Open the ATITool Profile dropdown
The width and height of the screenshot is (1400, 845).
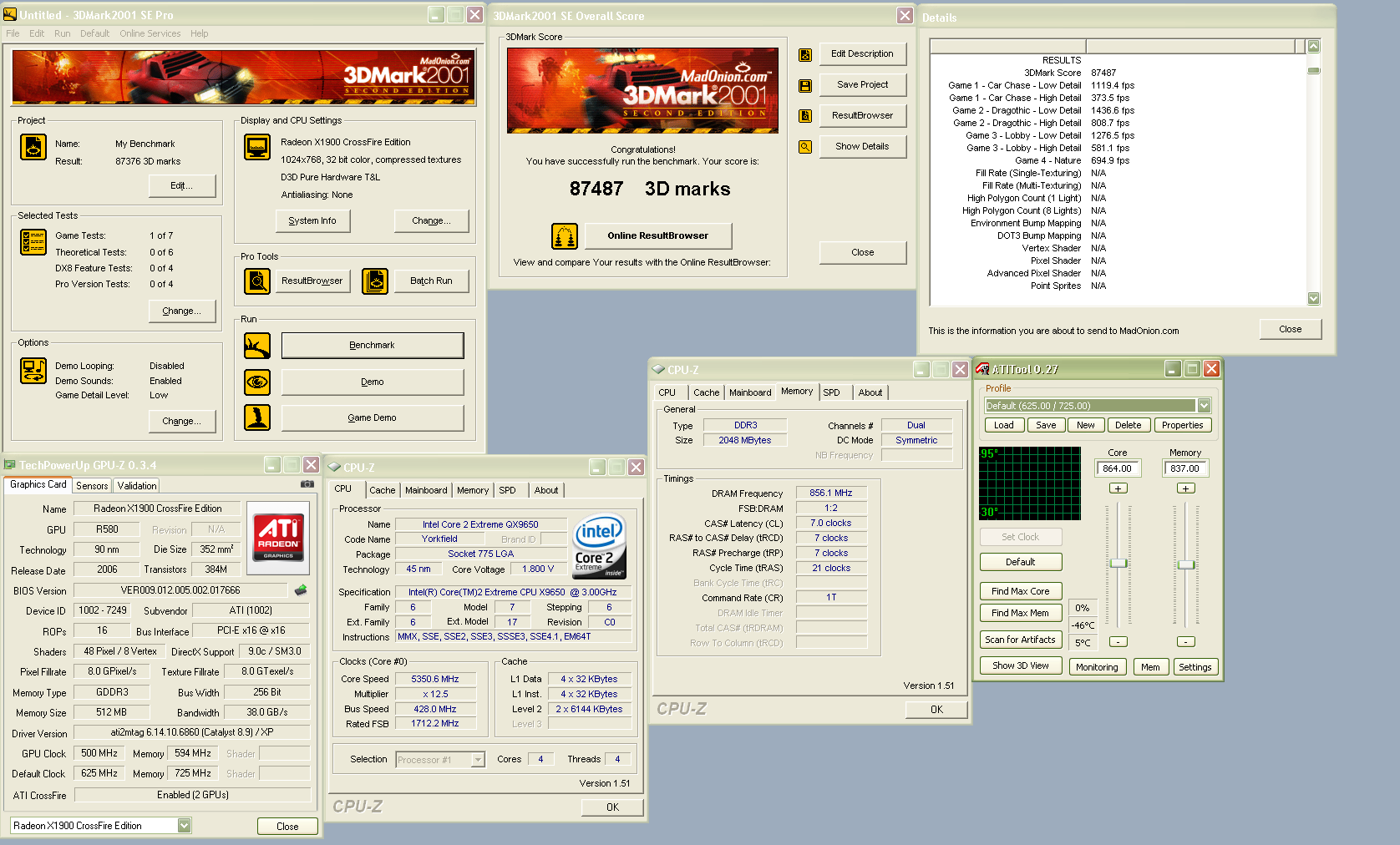[1204, 406]
